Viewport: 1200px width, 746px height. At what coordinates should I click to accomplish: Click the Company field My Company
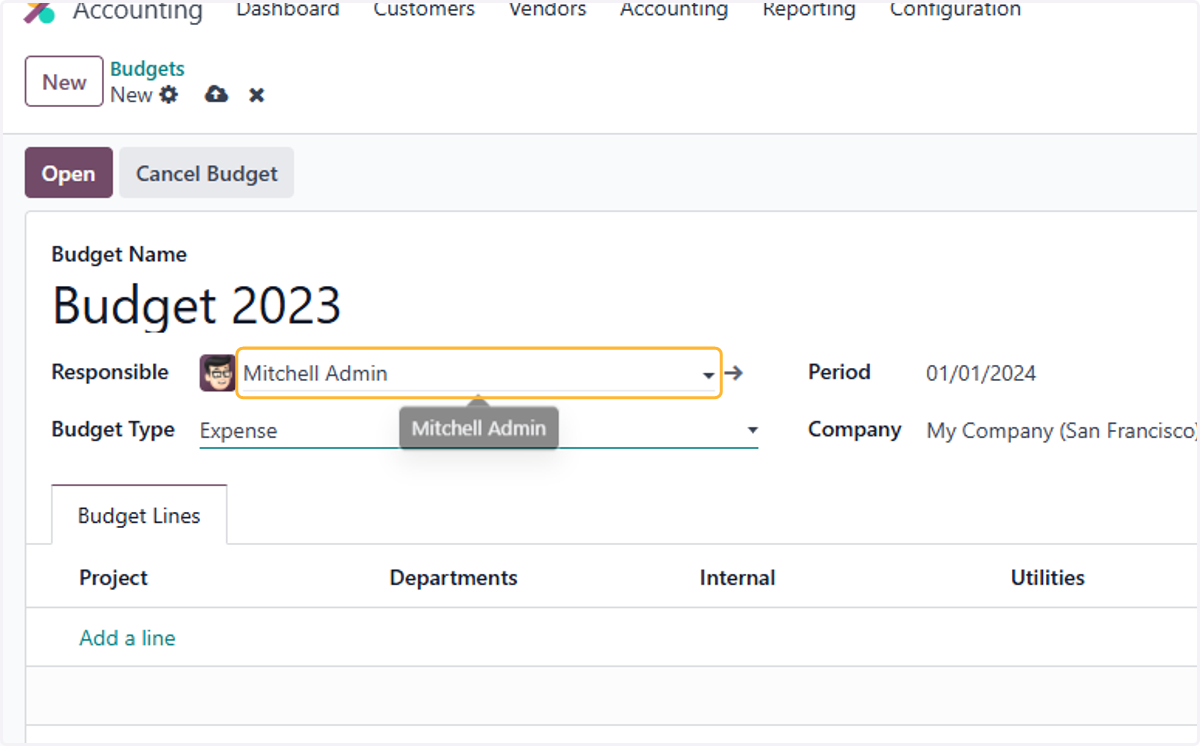pyautogui.click(x=1062, y=431)
